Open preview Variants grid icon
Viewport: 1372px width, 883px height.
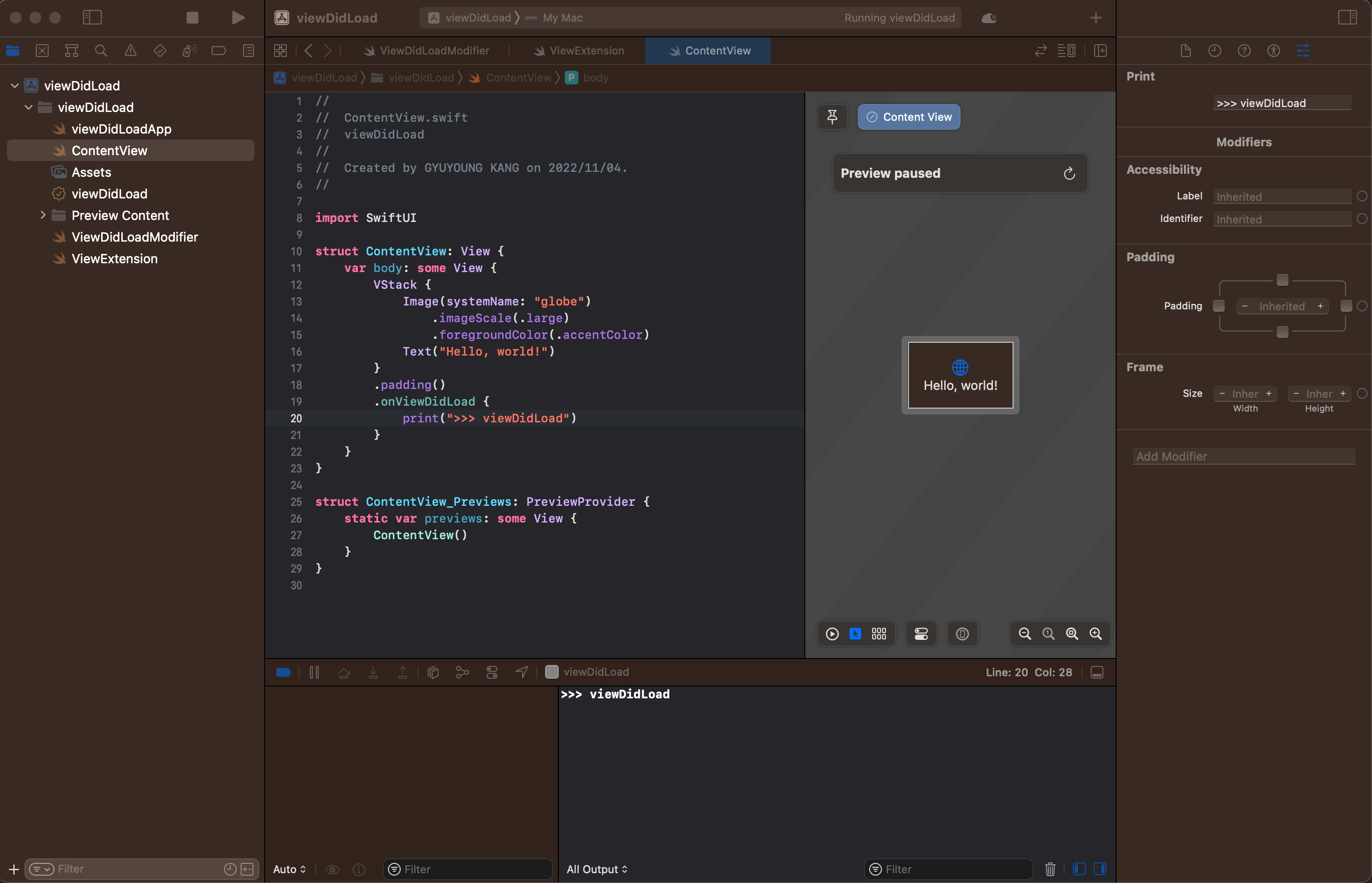pyautogui.click(x=878, y=634)
